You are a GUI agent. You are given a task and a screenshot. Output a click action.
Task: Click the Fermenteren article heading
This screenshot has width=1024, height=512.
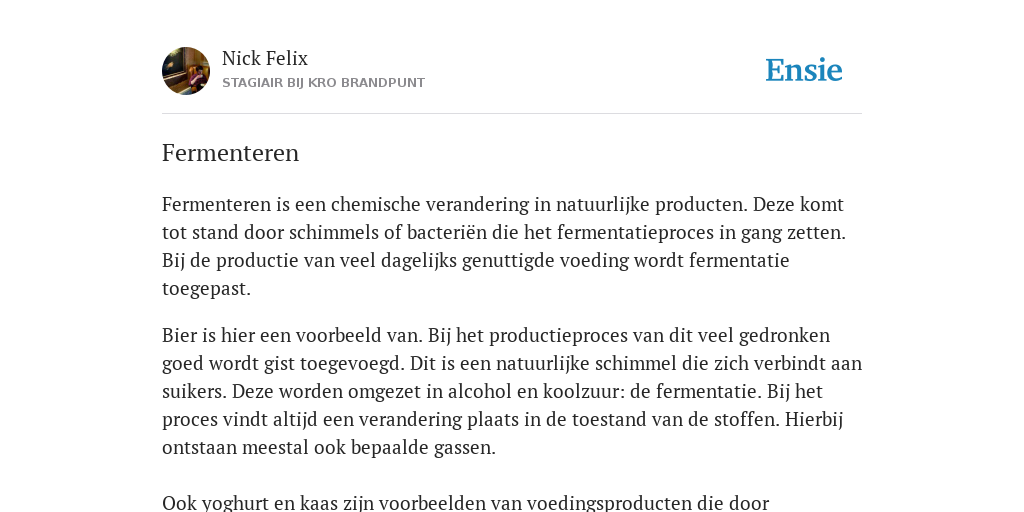point(231,153)
